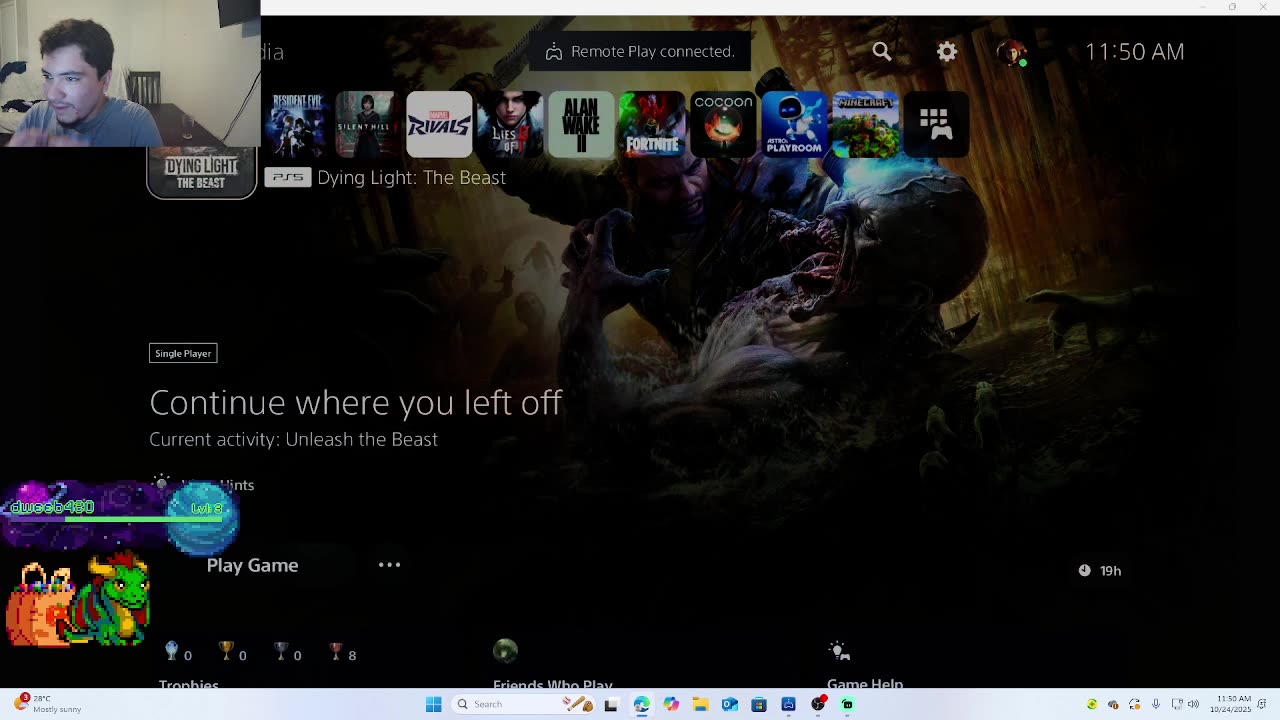Open the three-dot options menu

click(389, 565)
